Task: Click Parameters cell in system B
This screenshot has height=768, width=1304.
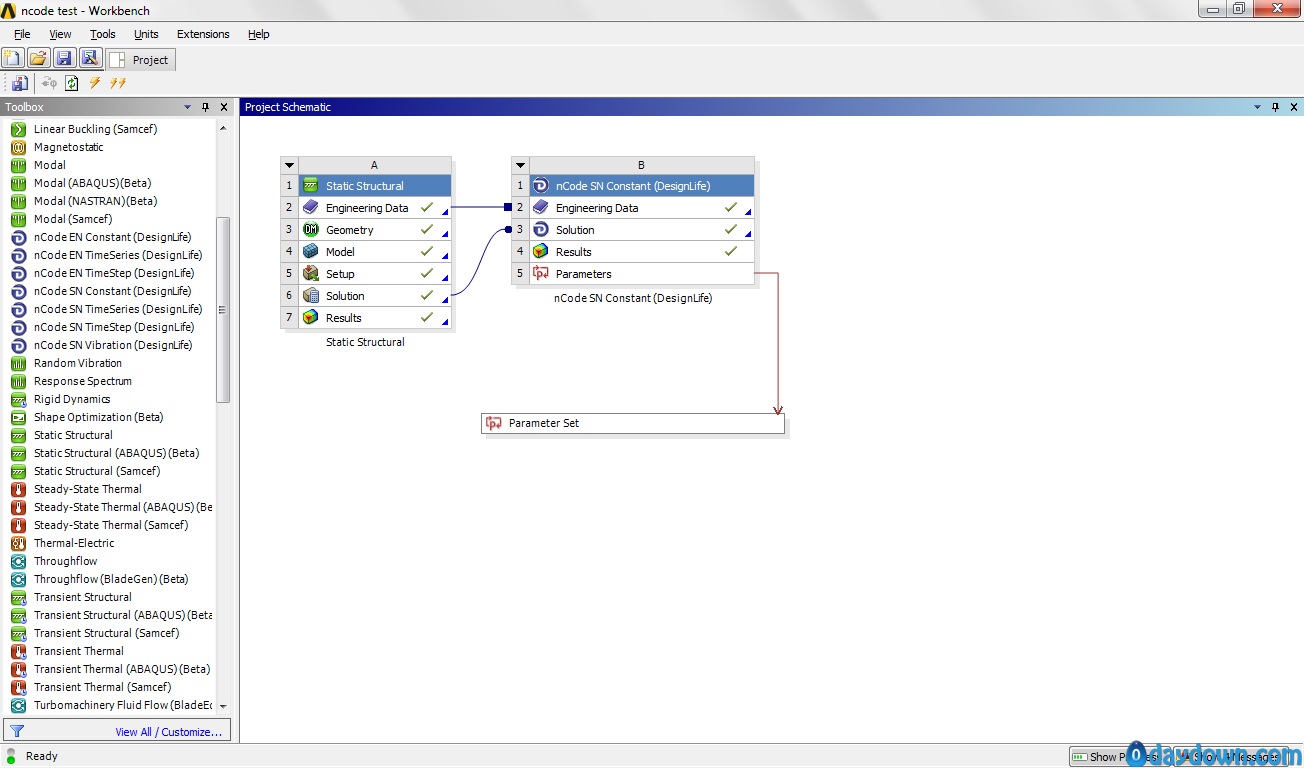Action: 641,274
